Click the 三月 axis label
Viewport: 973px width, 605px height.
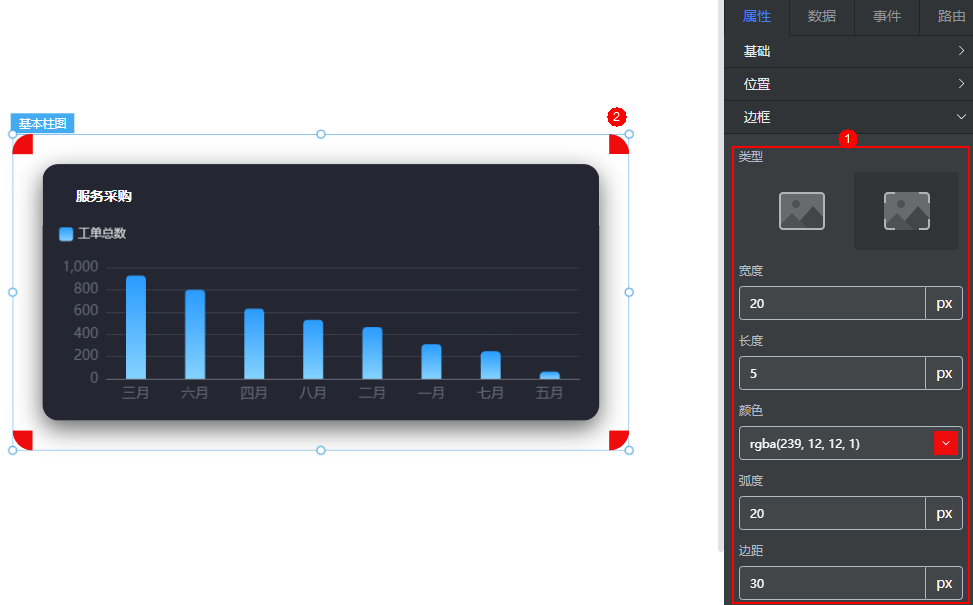pos(136,393)
